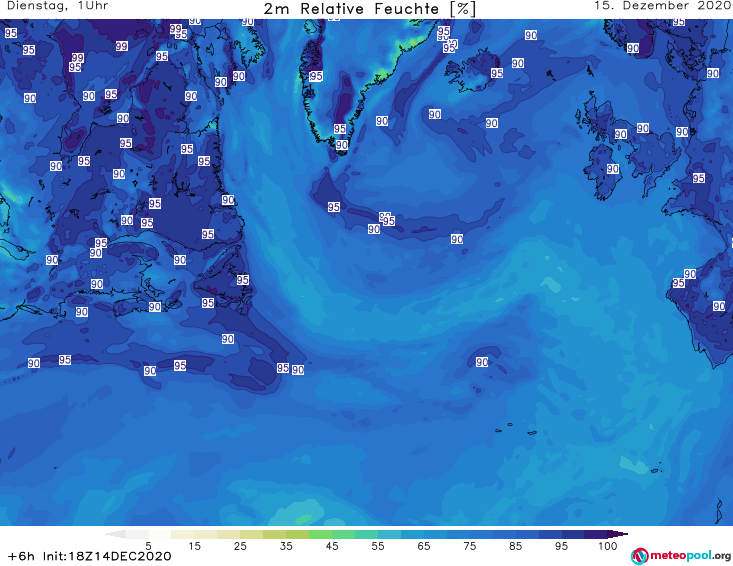The image size is (733, 566).
Task: Click the purple arrow tip ending the legend
Action: (x=618, y=534)
